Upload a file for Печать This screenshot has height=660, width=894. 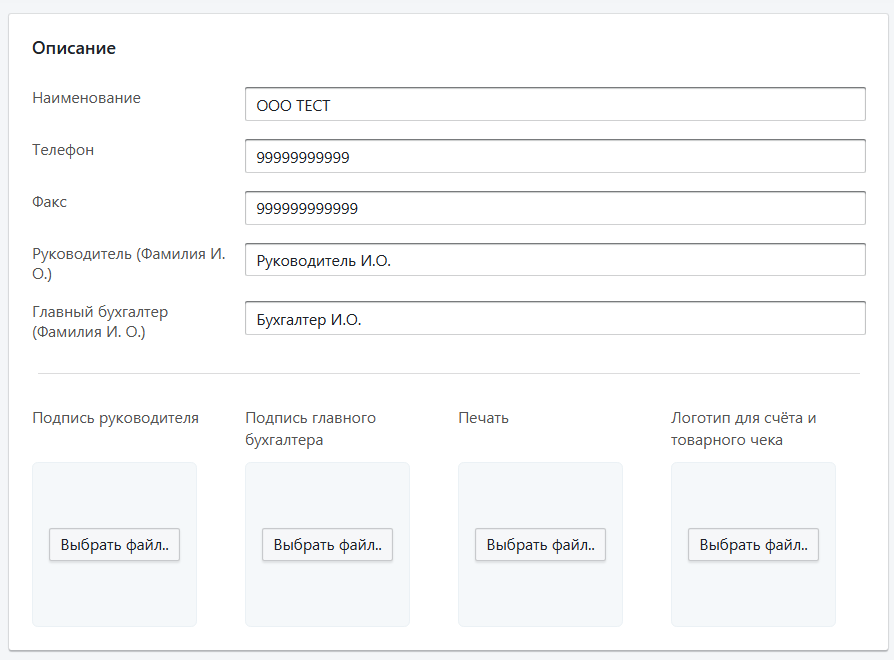540,545
